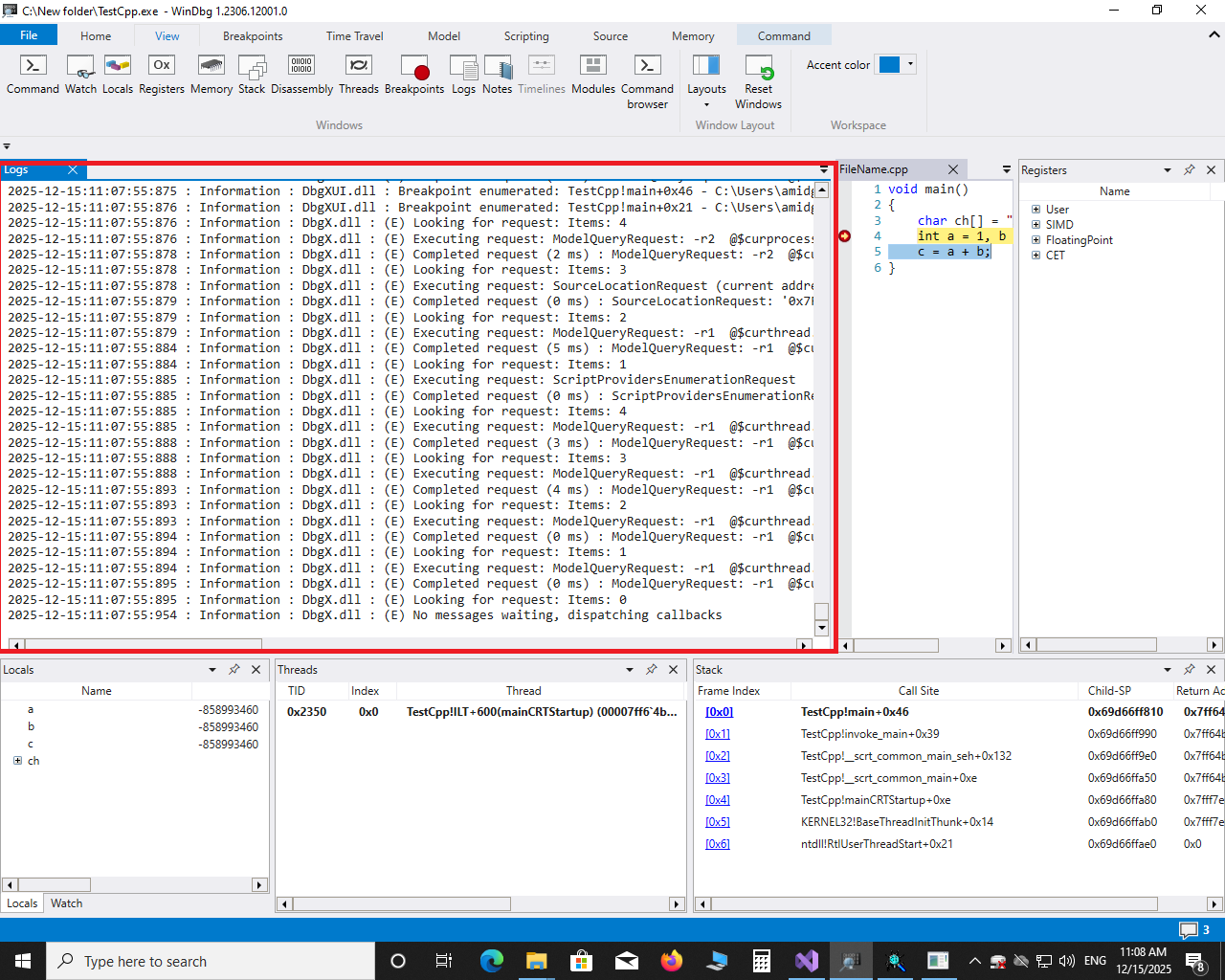This screenshot has height=980, width=1225.
Task: Toggle breakpoint marker on line 4
Action: tap(844, 236)
